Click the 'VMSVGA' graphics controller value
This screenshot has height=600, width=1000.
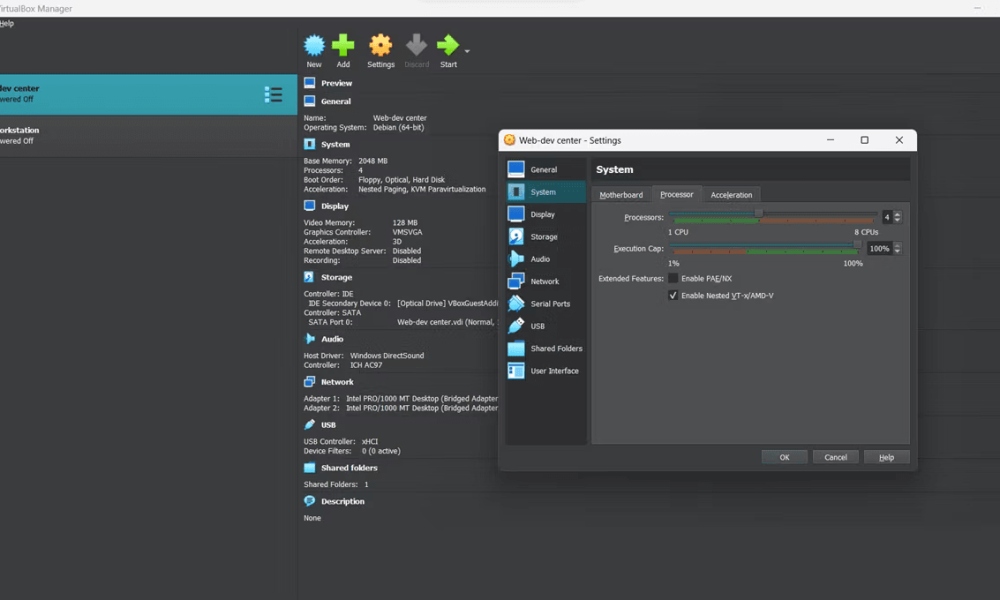pos(408,232)
